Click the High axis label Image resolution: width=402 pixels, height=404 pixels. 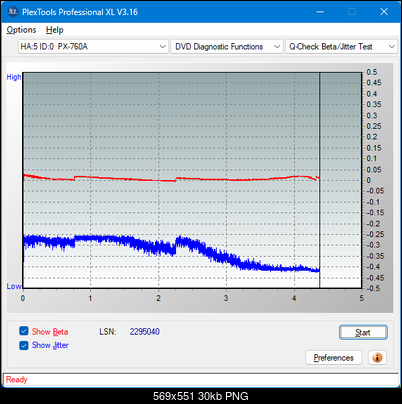click(14, 77)
